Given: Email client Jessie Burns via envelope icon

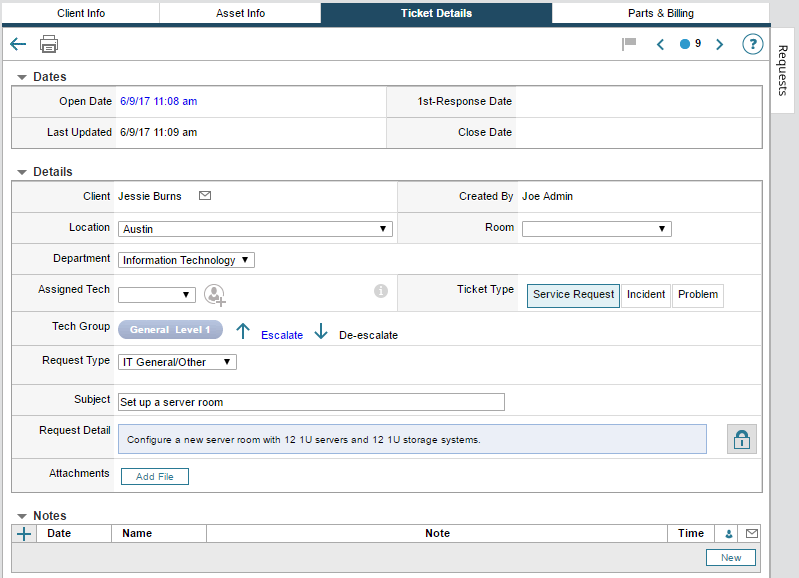Looking at the screenshot, I should click(x=205, y=196).
